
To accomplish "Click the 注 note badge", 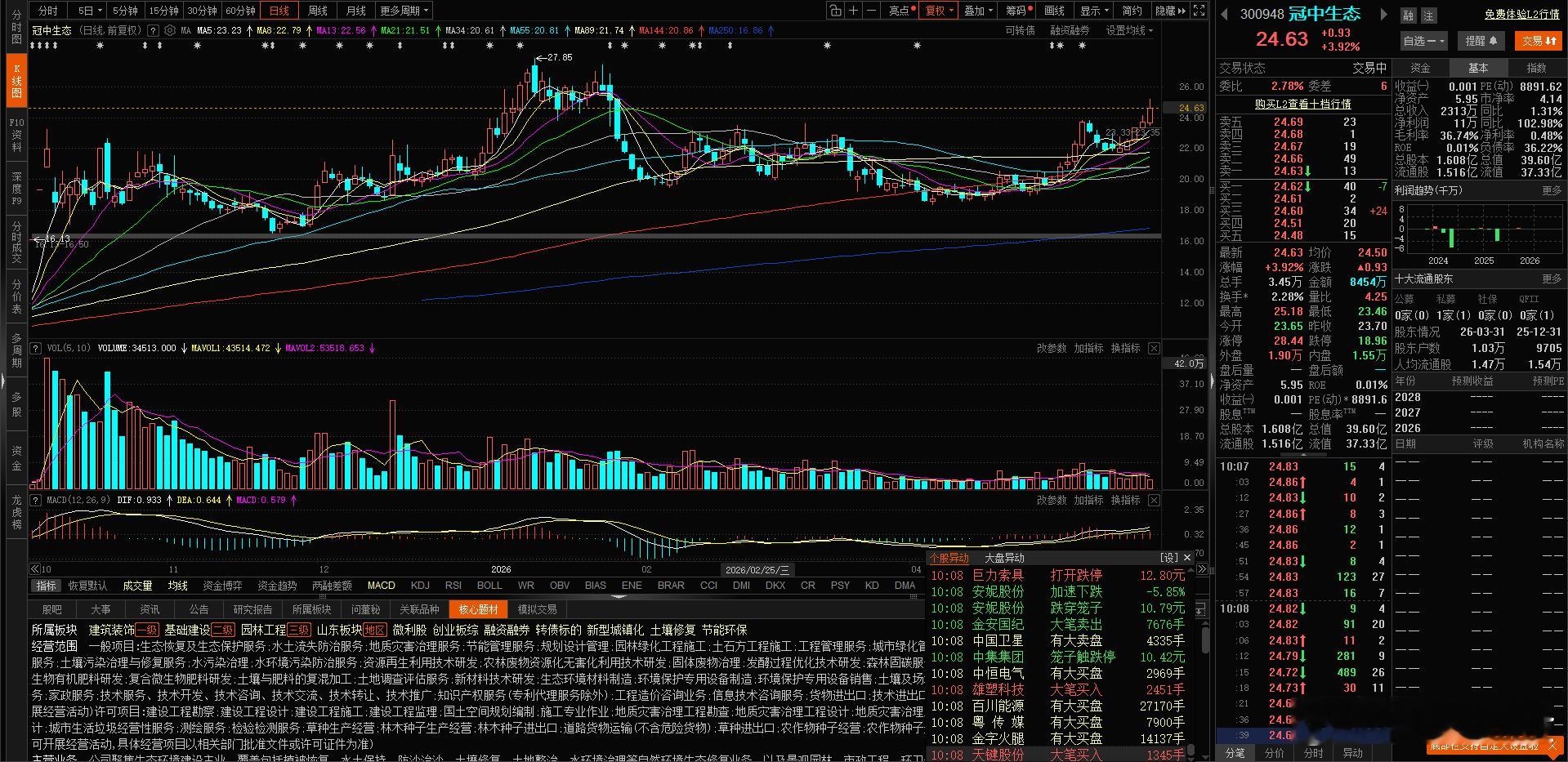I will click(x=1428, y=15).
